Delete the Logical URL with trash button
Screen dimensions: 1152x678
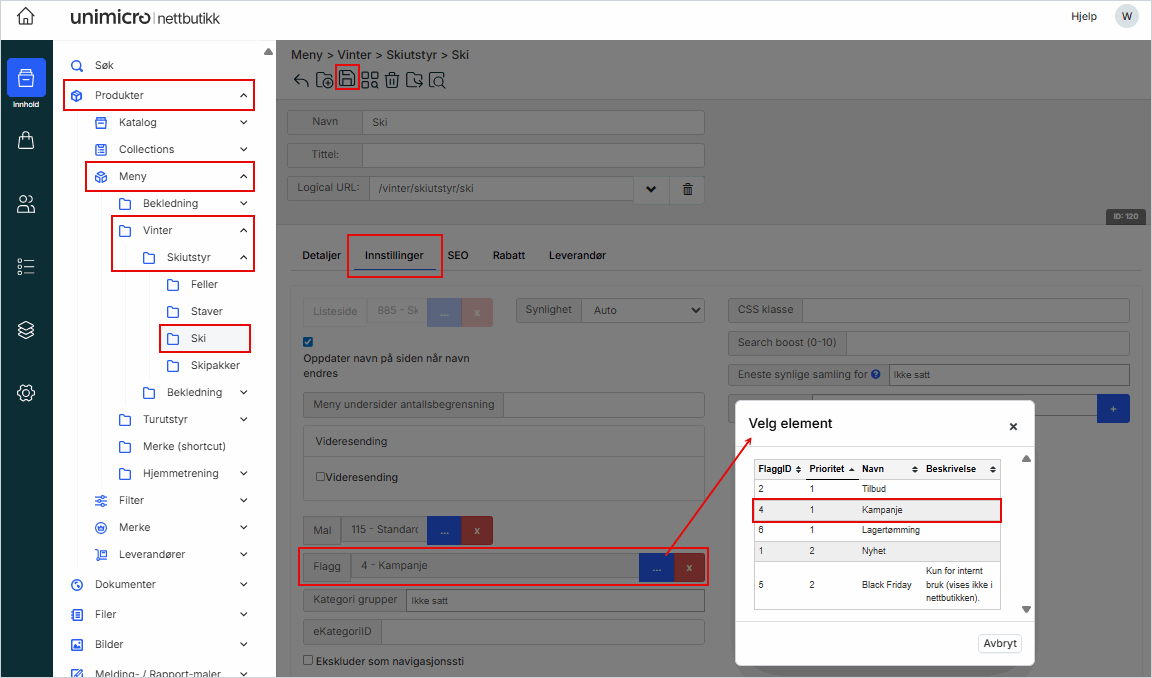(688, 190)
